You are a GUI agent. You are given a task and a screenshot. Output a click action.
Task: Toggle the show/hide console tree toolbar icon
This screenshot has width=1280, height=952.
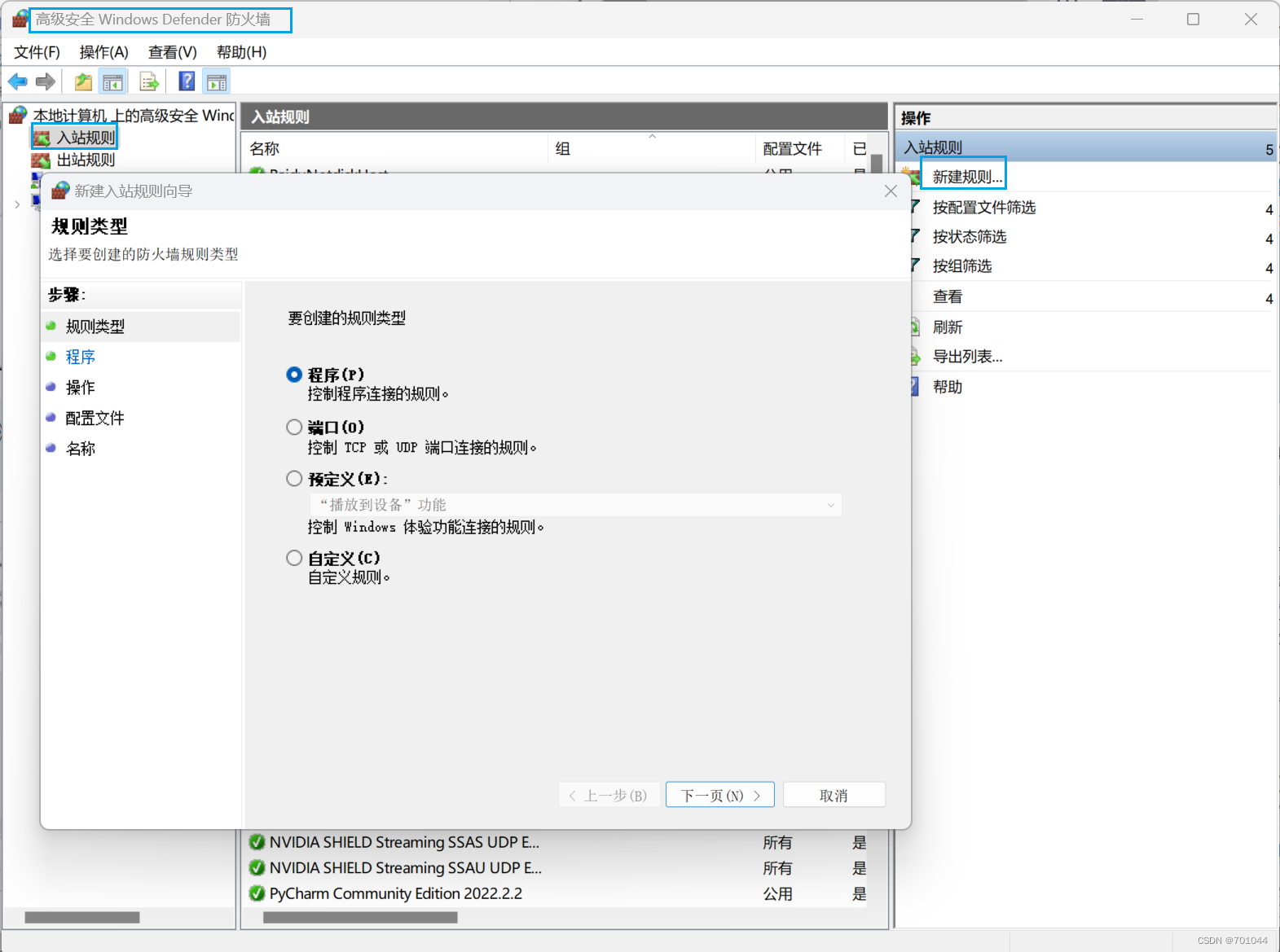[x=112, y=81]
